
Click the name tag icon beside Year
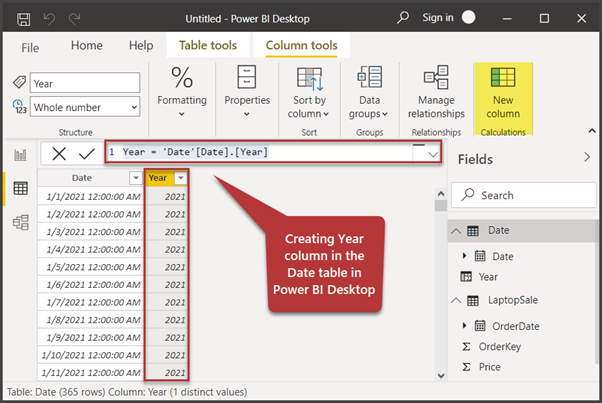(19, 82)
